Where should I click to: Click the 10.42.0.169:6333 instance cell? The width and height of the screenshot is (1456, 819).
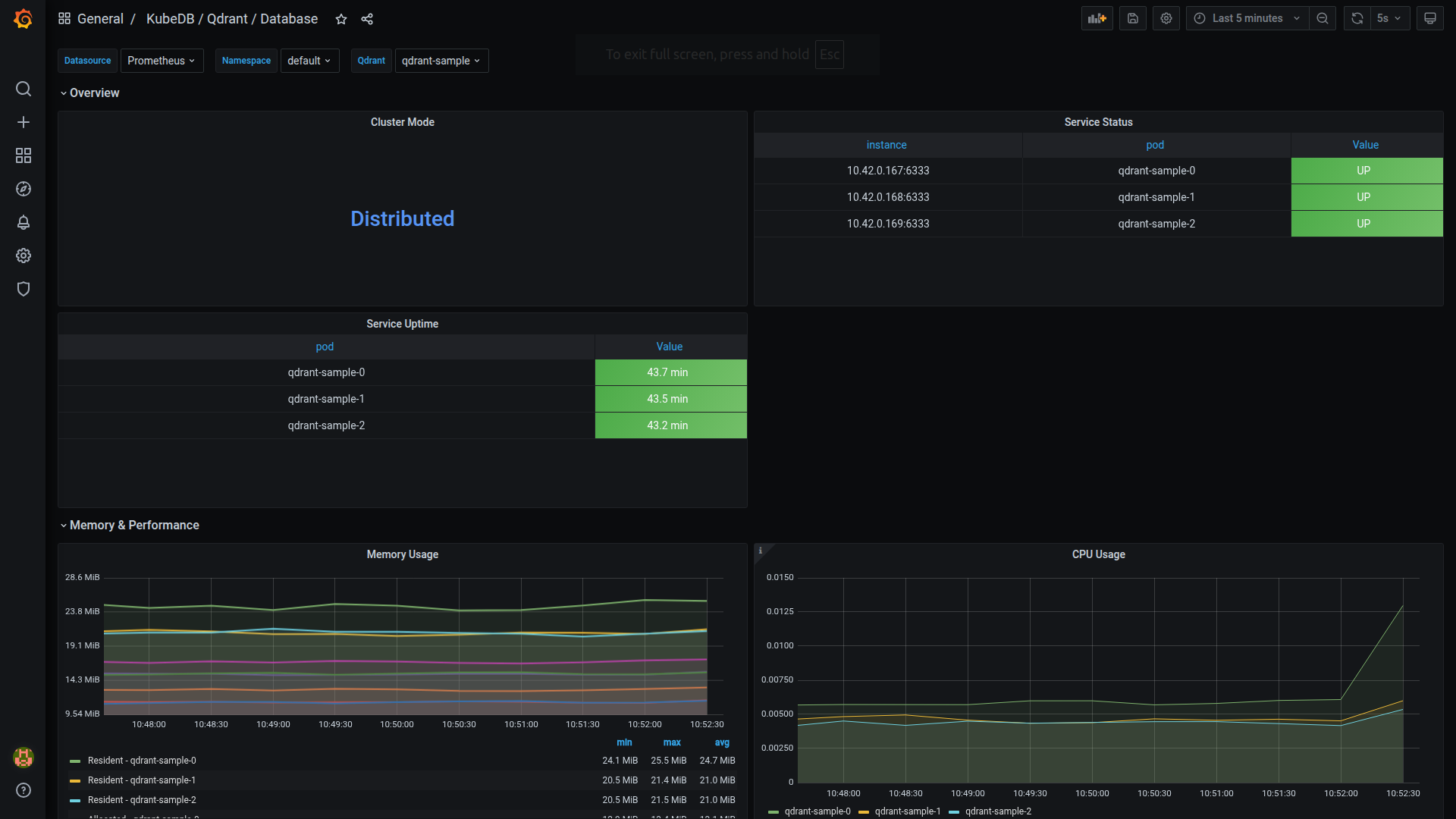(888, 224)
